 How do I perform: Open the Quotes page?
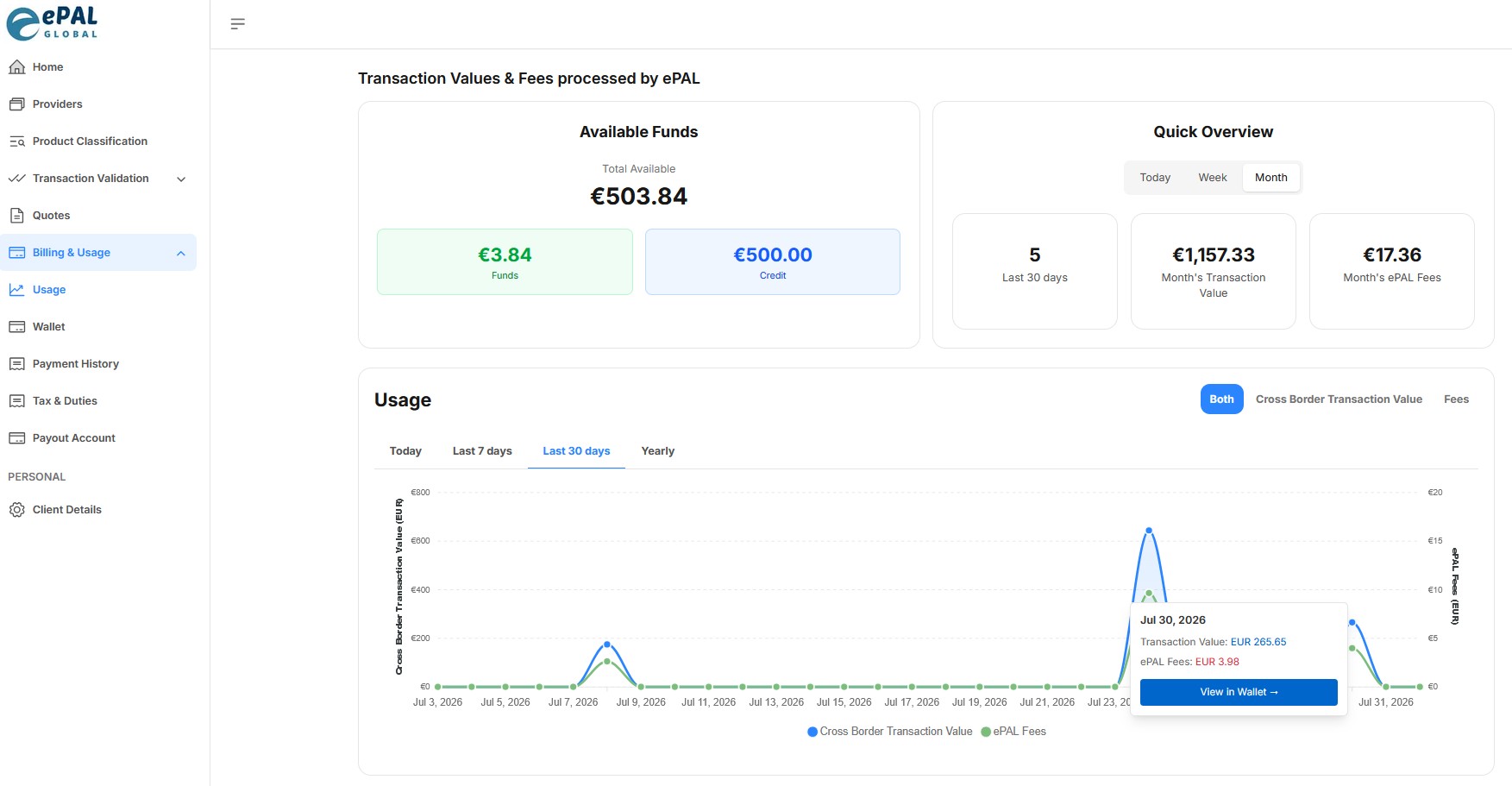(98, 216)
